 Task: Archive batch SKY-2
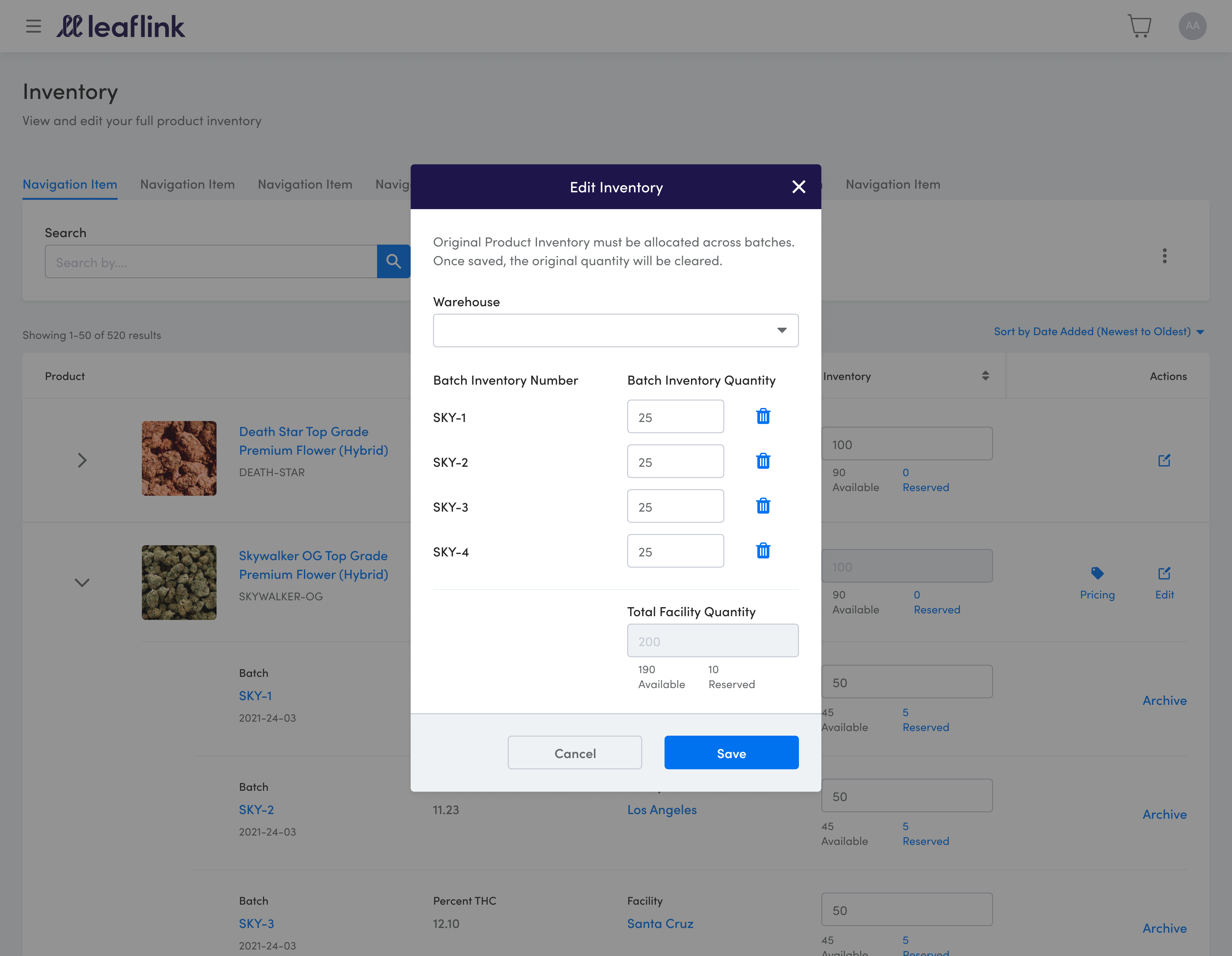coord(1165,815)
